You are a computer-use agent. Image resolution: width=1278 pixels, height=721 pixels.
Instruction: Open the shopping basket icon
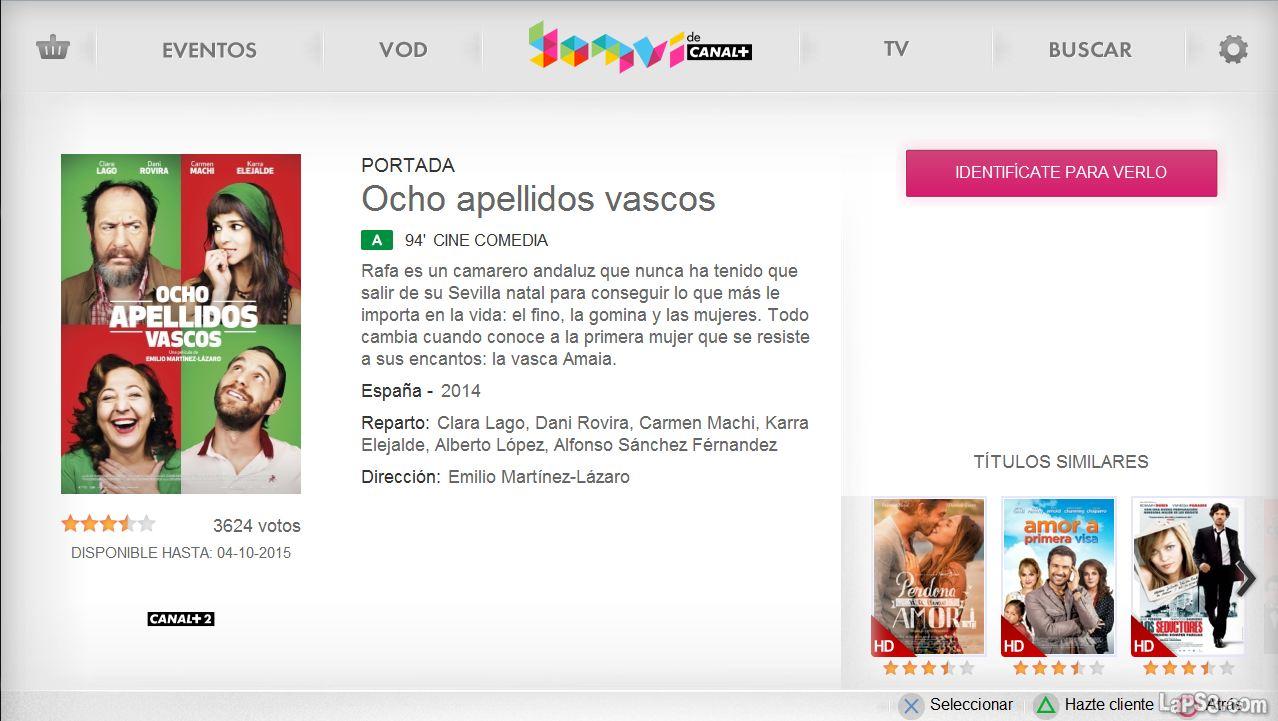point(52,48)
